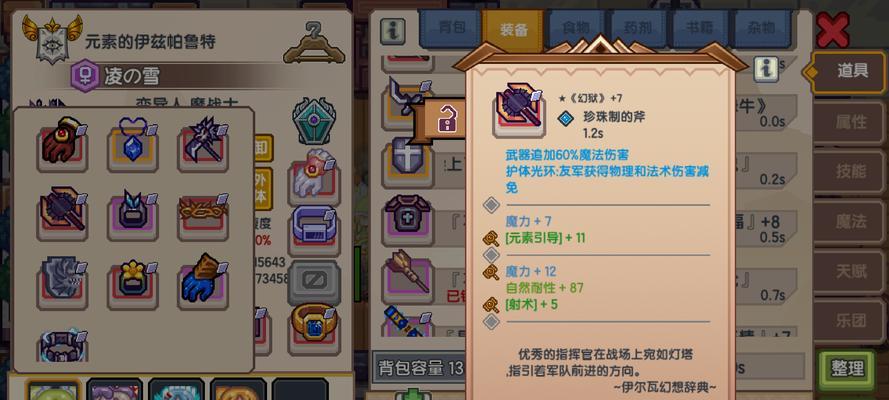
Task: Open the pearl flail item thumbnail
Action: (x=519, y=111)
